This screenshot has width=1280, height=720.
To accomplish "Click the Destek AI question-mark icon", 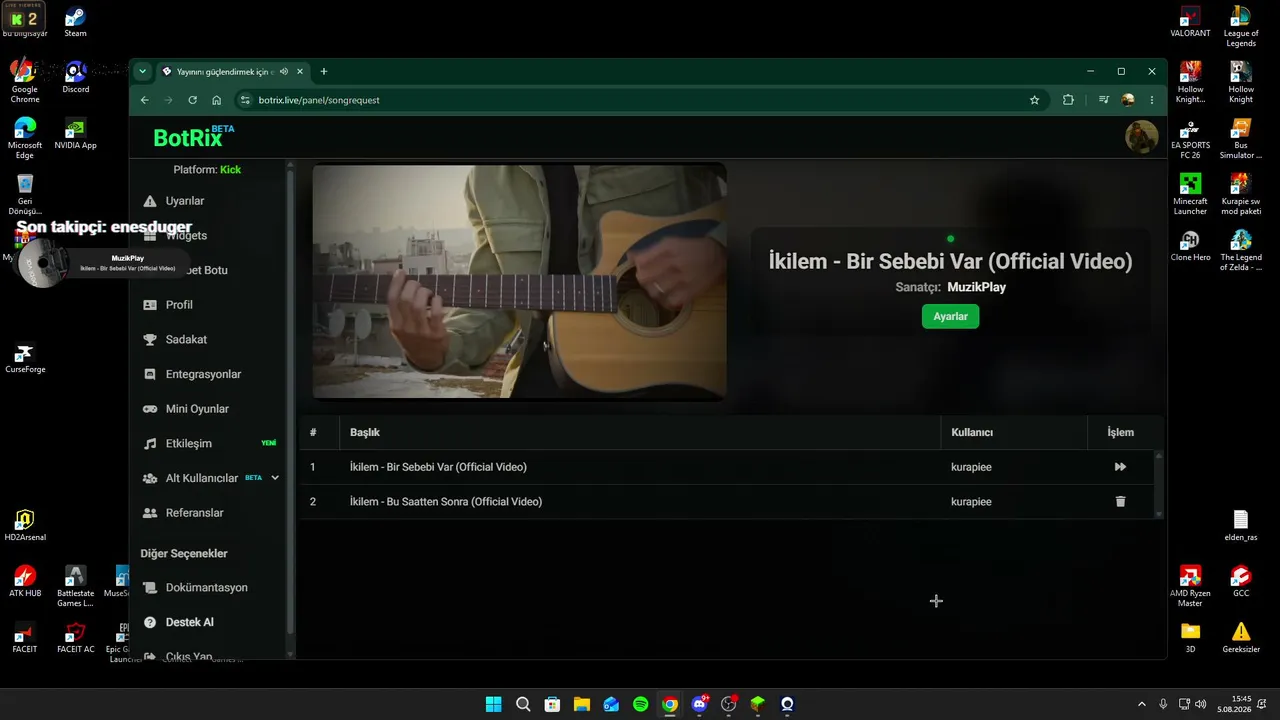I will [150, 622].
